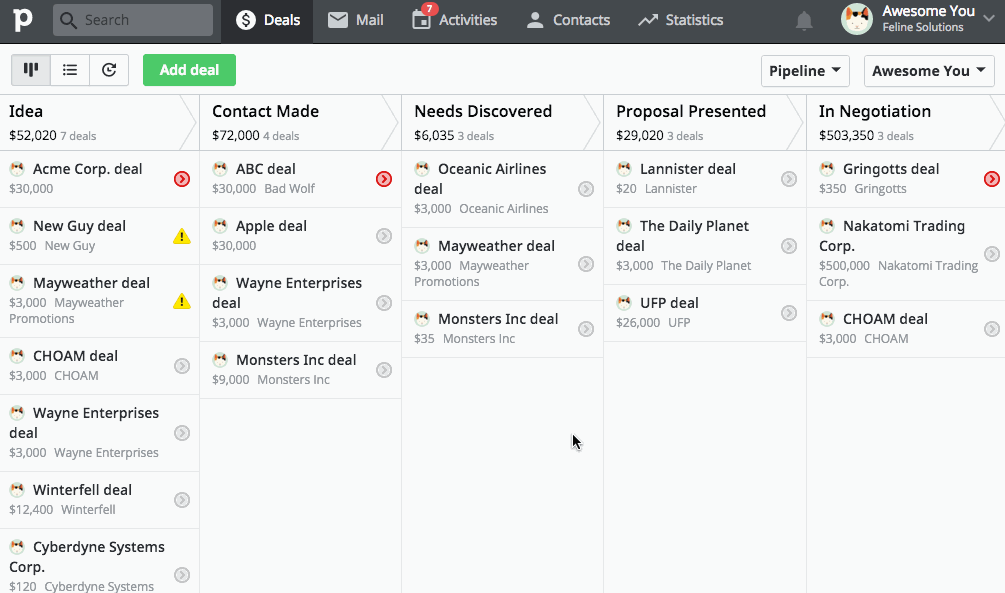Click the notifications bell icon

(x=804, y=21)
